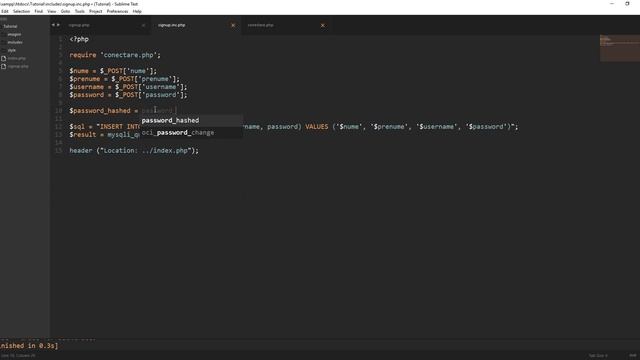Click the $result variable on line 13
This screenshot has height=360, width=640.
click(x=83, y=135)
